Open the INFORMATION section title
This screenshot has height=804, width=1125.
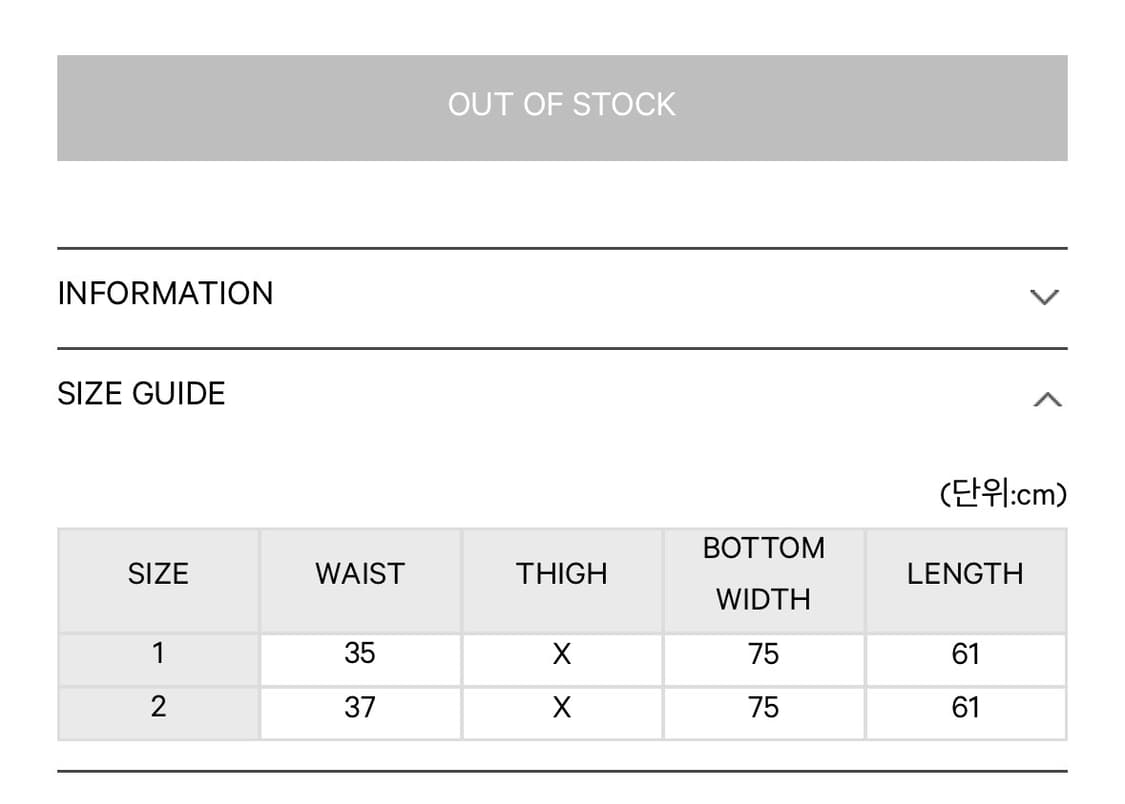(x=165, y=294)
